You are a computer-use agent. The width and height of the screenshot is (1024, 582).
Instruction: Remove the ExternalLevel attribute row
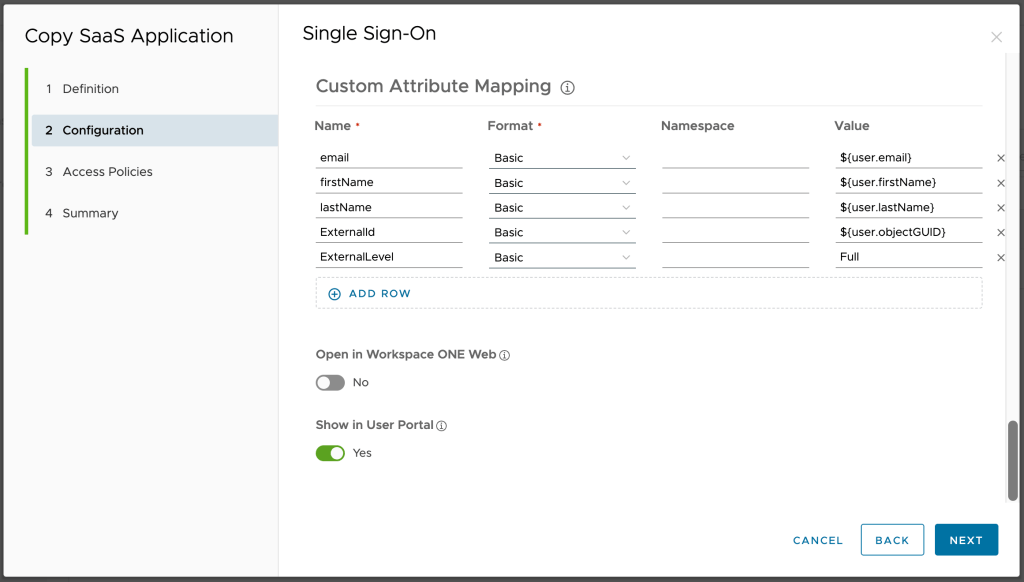click(1000, 258)
